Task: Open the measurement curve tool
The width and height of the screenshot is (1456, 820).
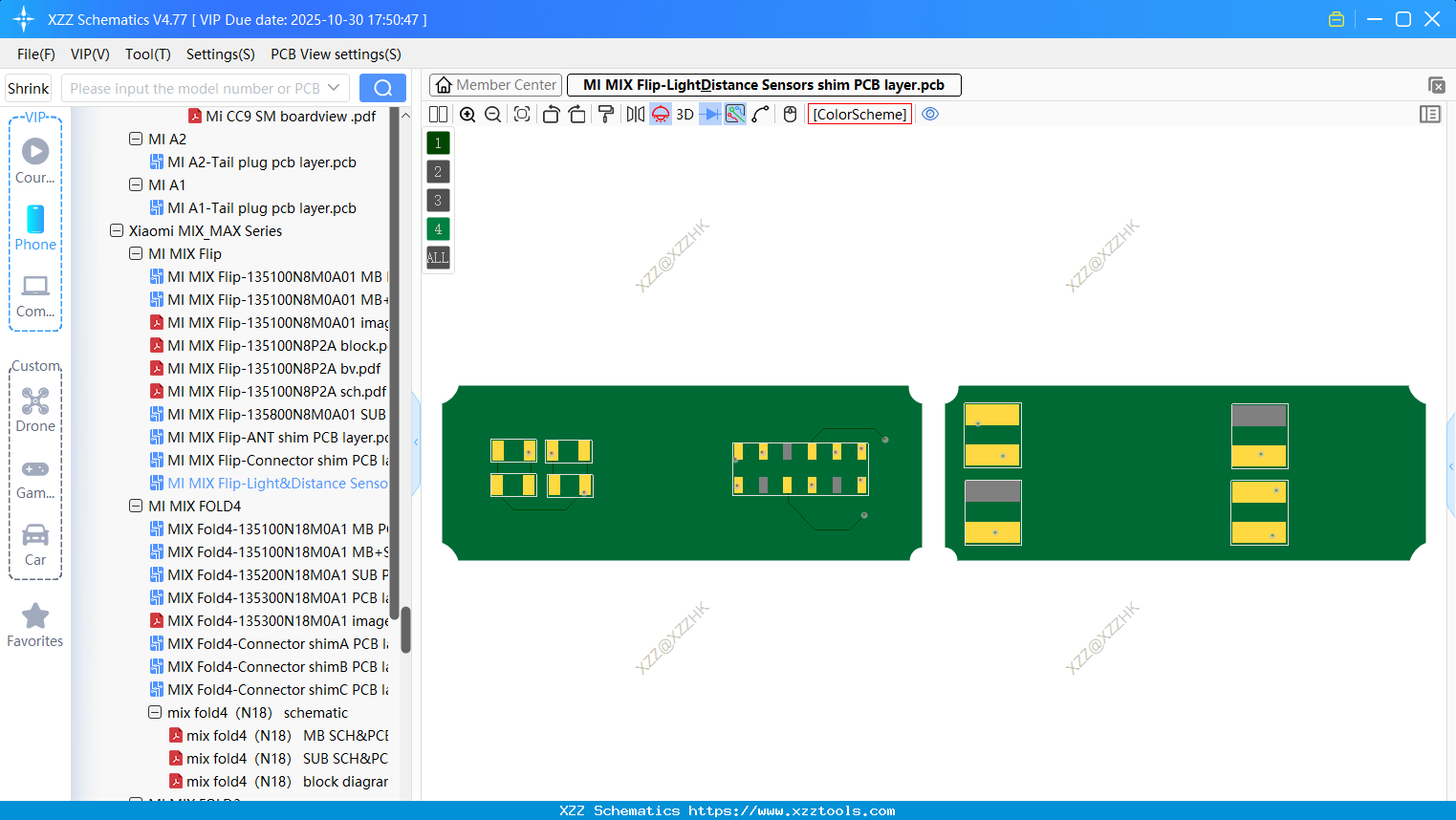Action: click(x=760, y=114)
